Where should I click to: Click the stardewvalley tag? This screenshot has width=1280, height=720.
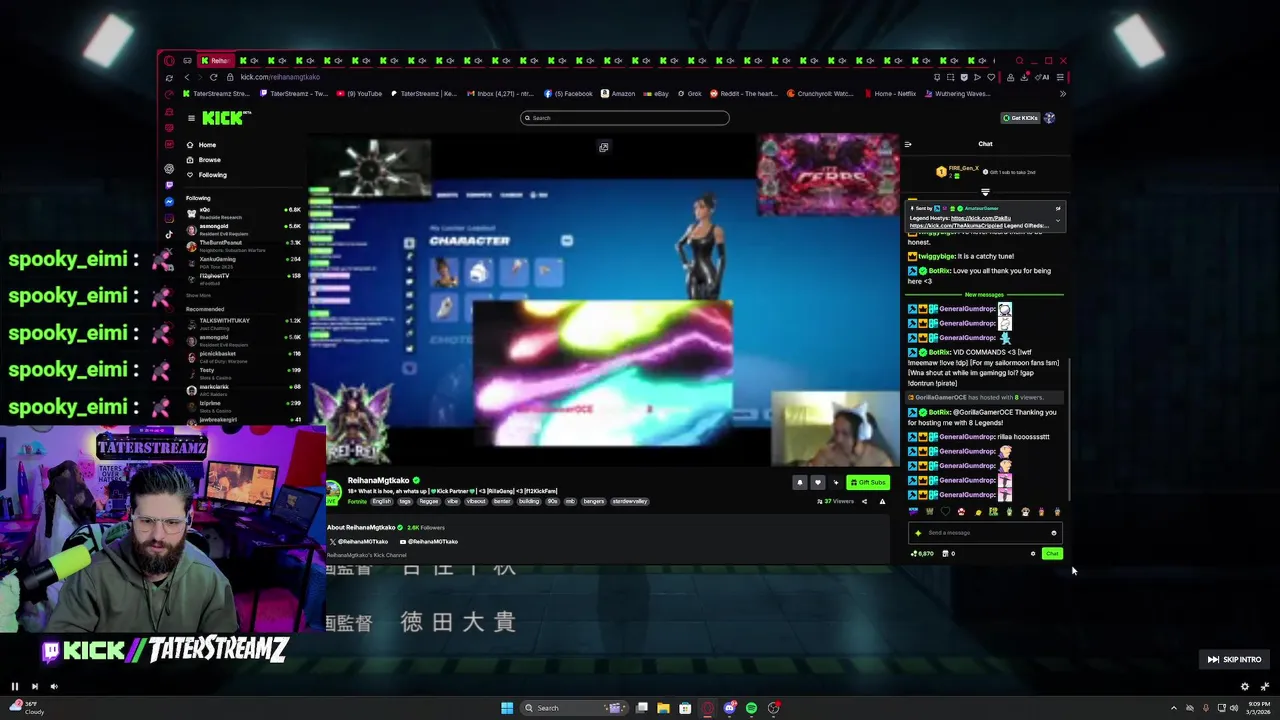[x=630, y=501]
